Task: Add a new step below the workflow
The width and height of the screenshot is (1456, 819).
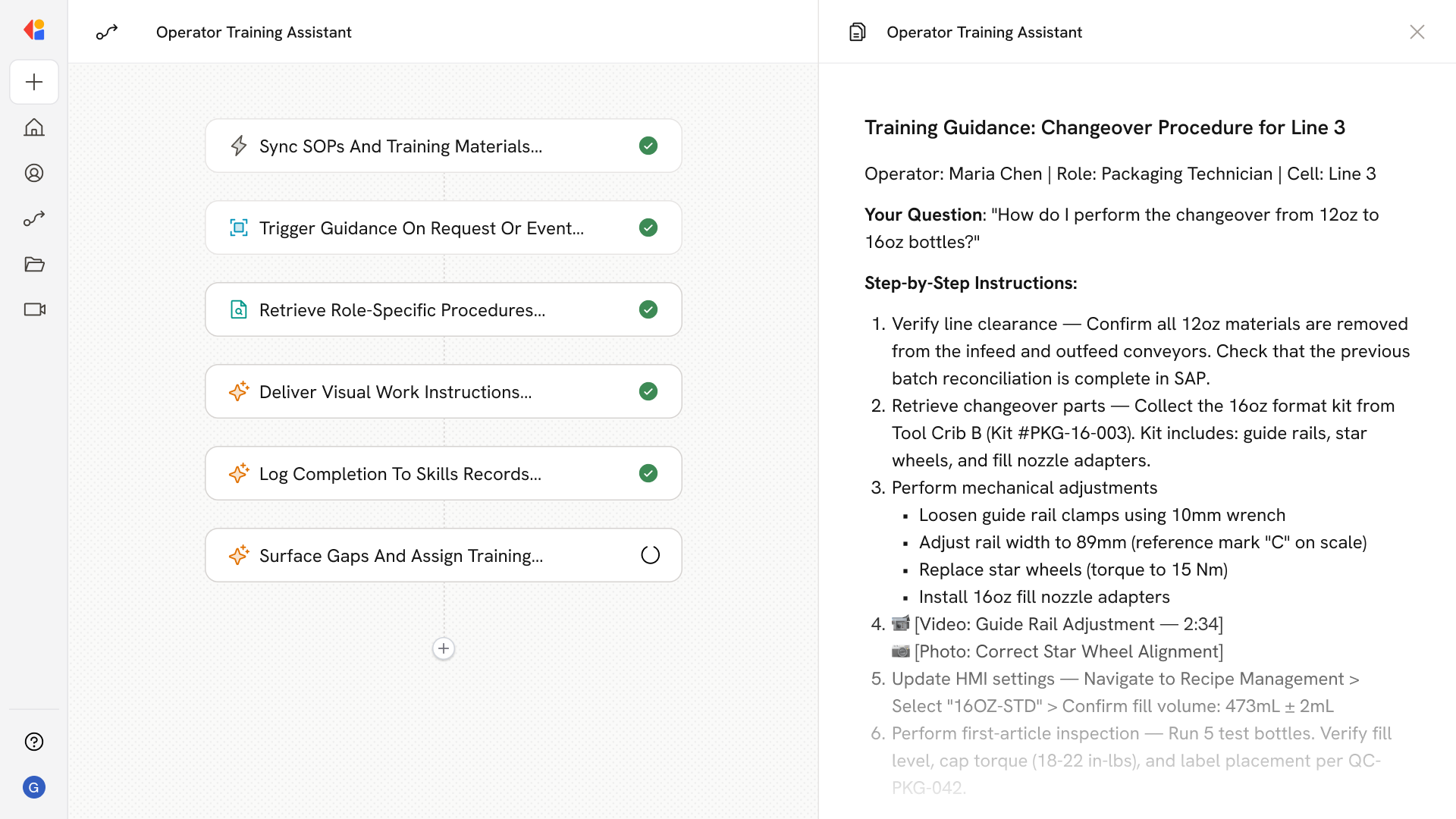Action: 444,648
